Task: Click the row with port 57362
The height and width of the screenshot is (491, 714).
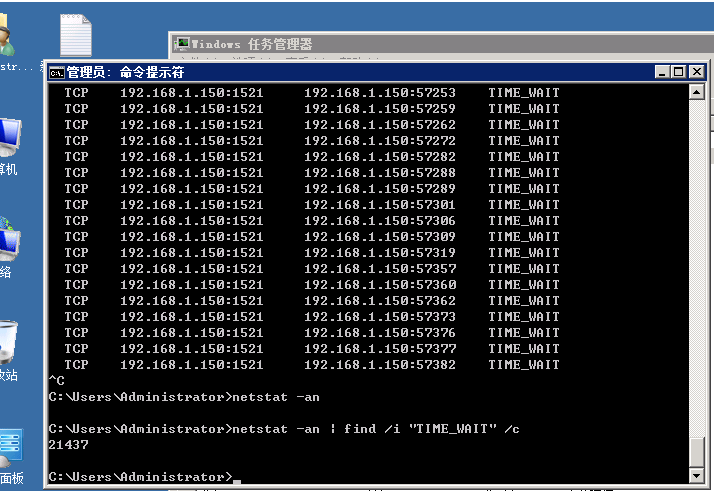Action: click(x=311, y=301)
